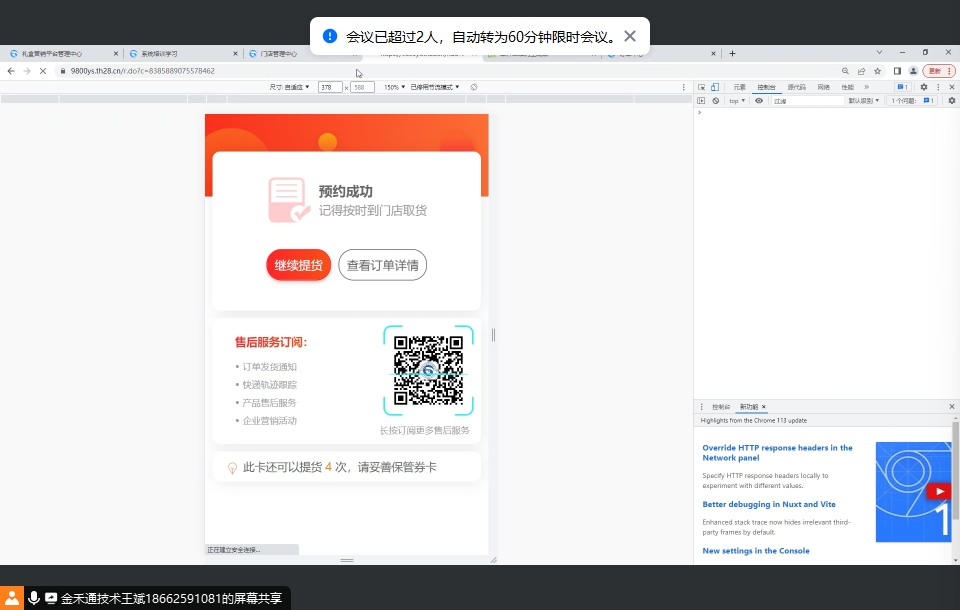This screenshot has height=610, width=960.
Task: Switch to the 元素 tab in DevTools
Action: [x=739, y=87]
